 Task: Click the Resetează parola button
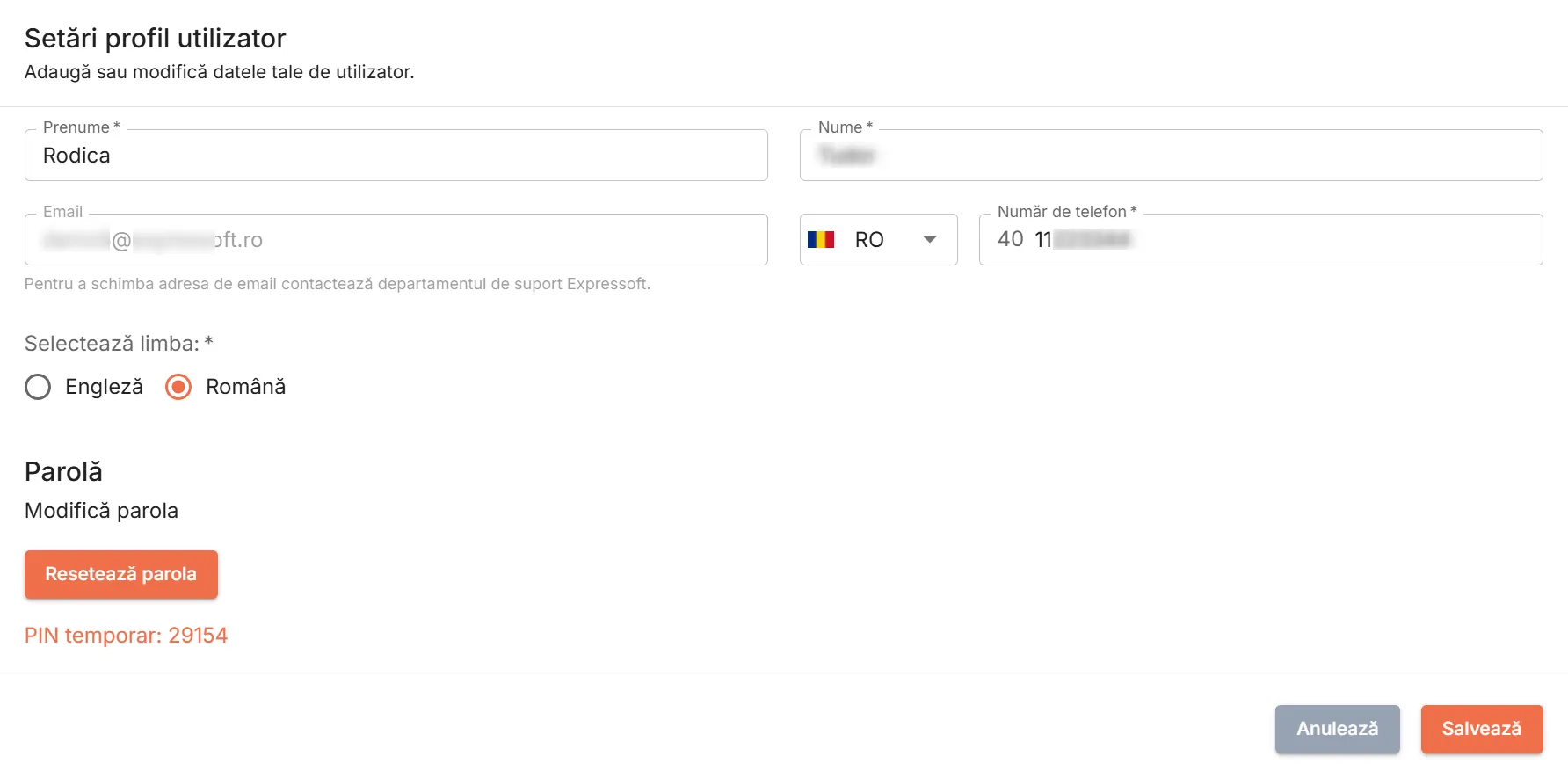click(x=121, y=574)
